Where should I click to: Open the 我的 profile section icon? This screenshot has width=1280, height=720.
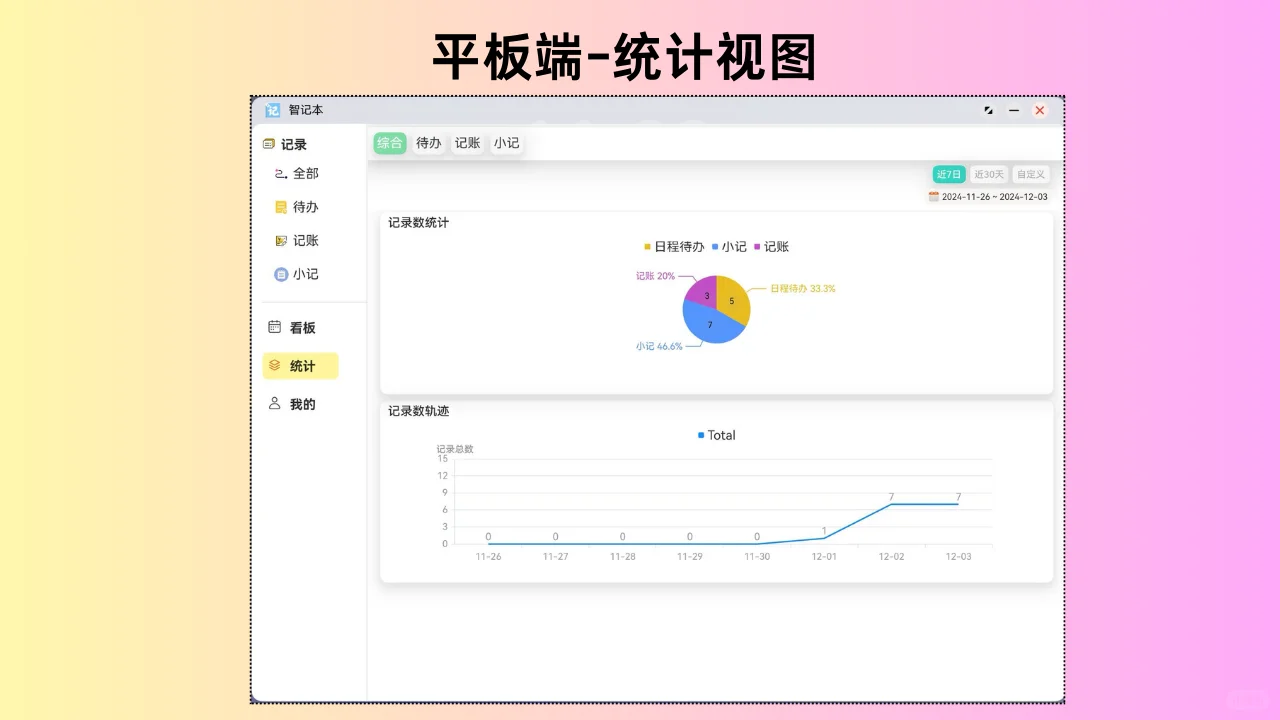[x=275, y=403]
